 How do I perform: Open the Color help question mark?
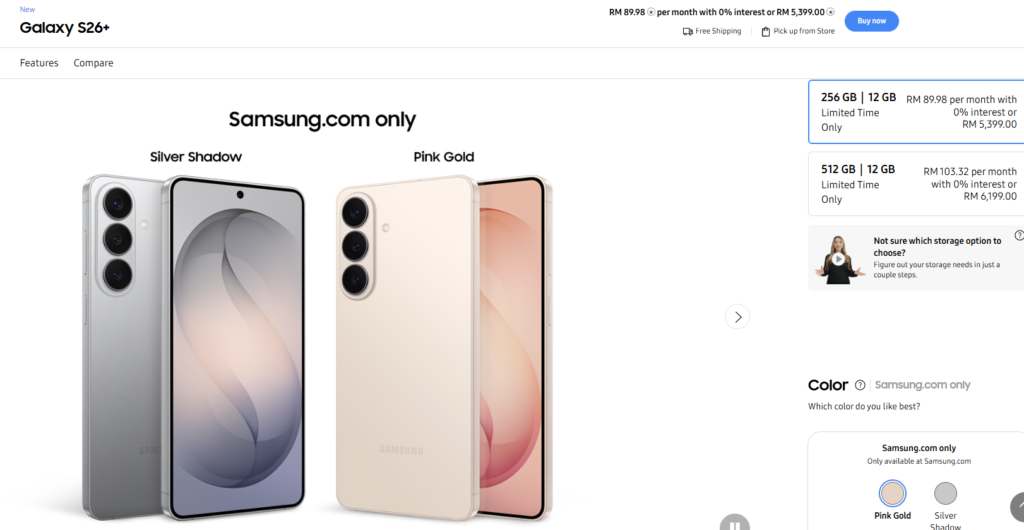click(860, 385)
